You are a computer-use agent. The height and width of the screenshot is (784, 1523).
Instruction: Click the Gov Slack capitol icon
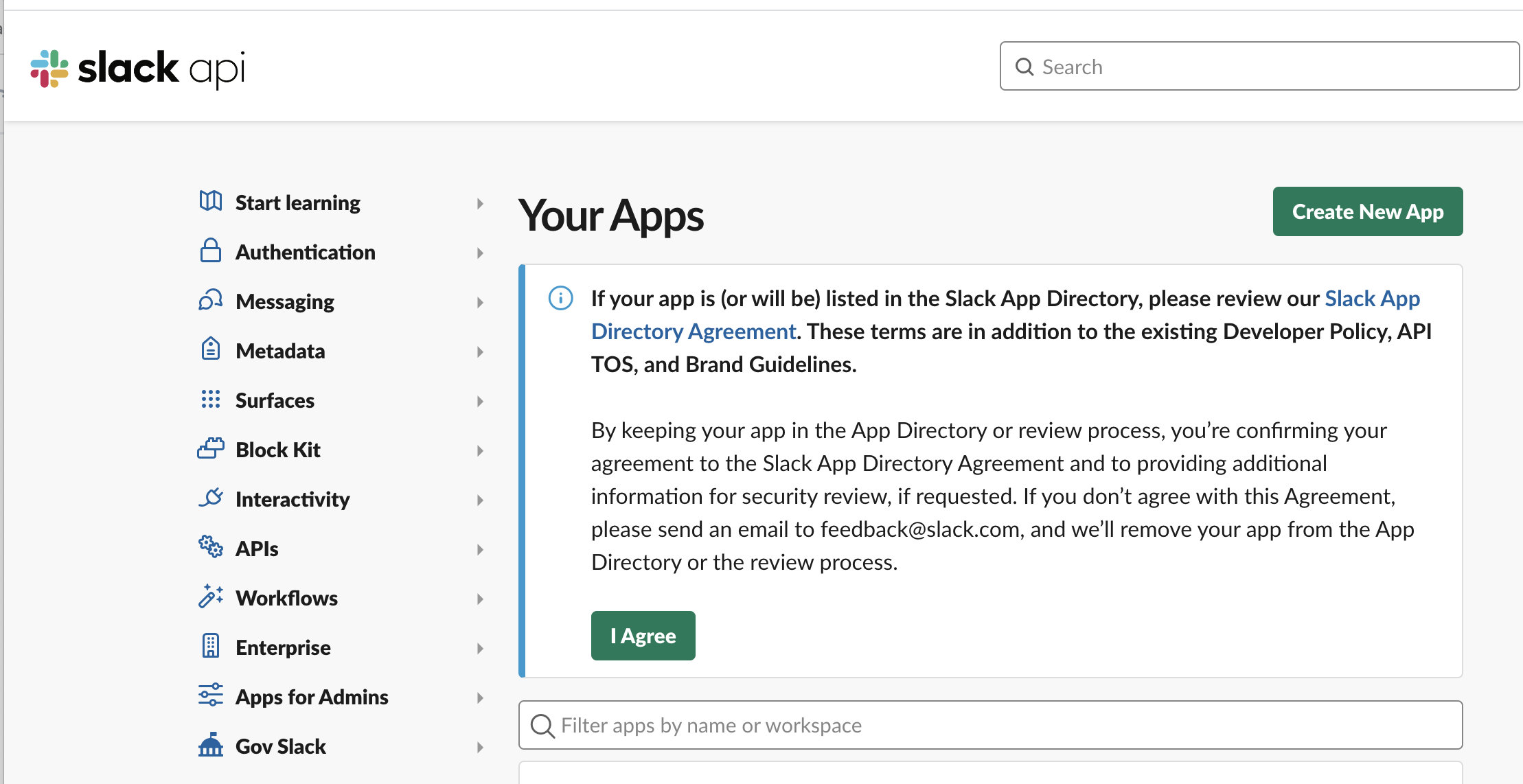point(211,744)
